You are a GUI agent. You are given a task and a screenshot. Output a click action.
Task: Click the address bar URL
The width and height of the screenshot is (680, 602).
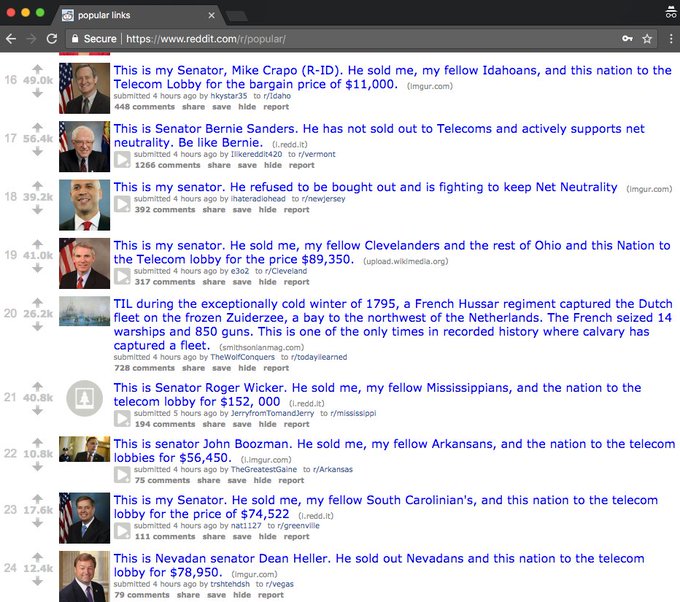pos(206,39)
